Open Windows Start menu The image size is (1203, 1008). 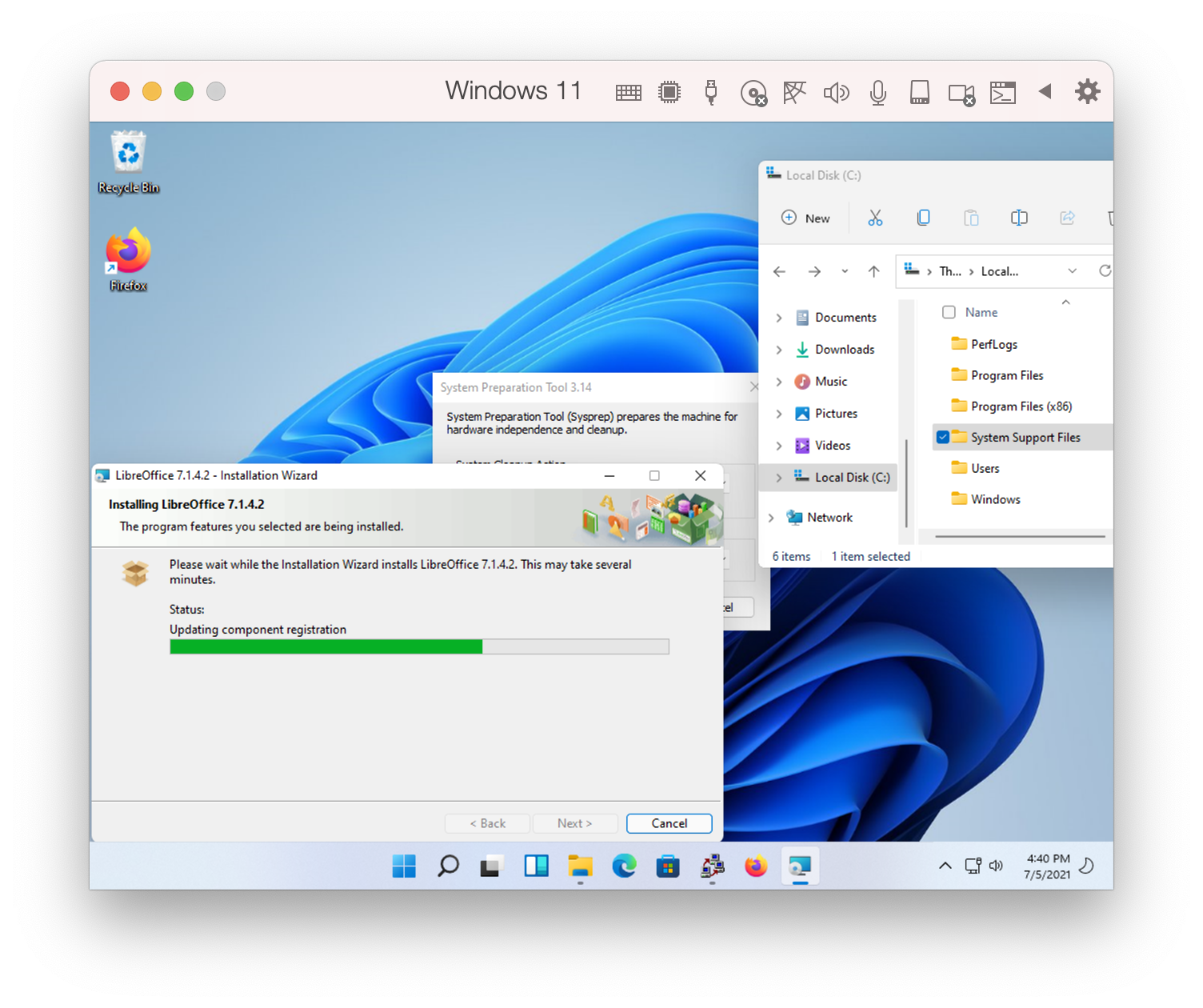404,866
